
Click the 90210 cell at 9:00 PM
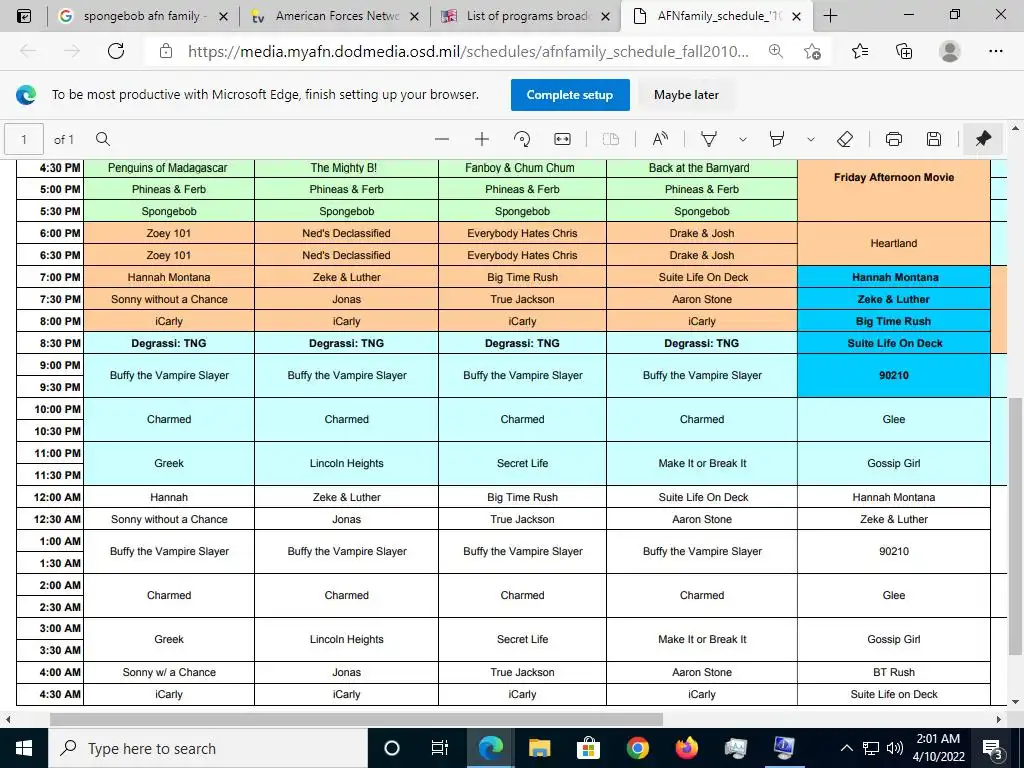pyautogui.click(x=894, y=376)
